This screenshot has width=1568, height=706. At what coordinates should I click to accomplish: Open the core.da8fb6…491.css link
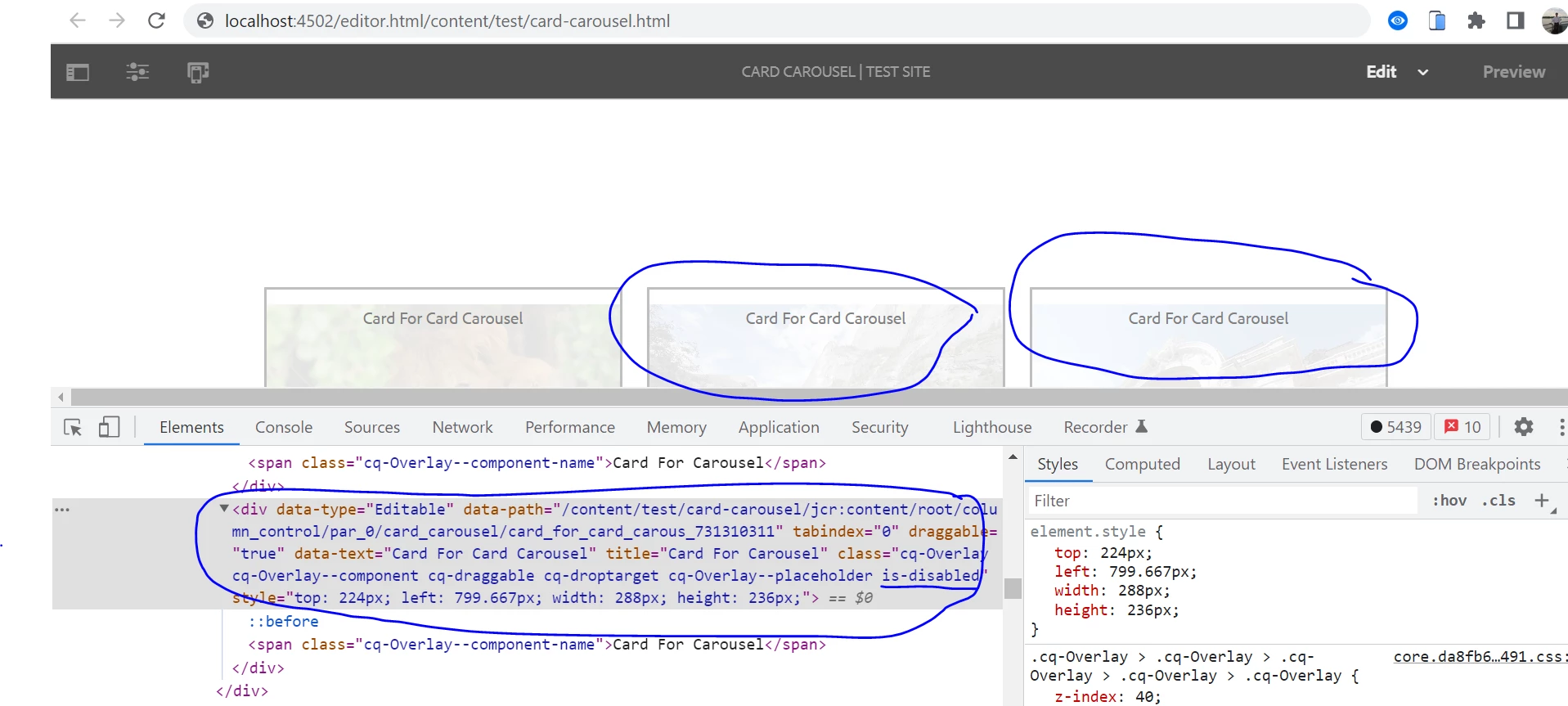[1480, 657]
